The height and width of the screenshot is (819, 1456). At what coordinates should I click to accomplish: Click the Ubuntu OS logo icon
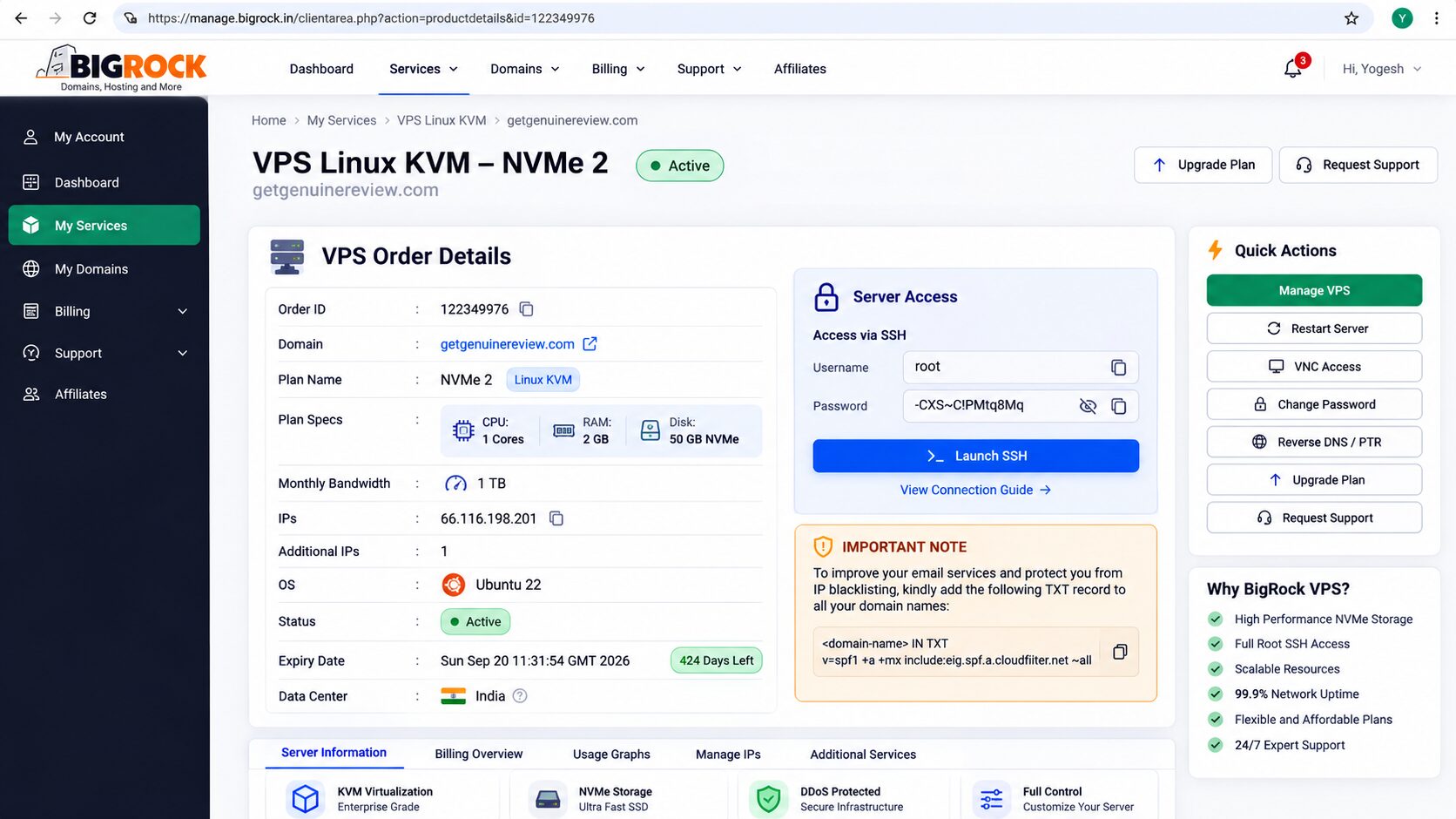453,585
